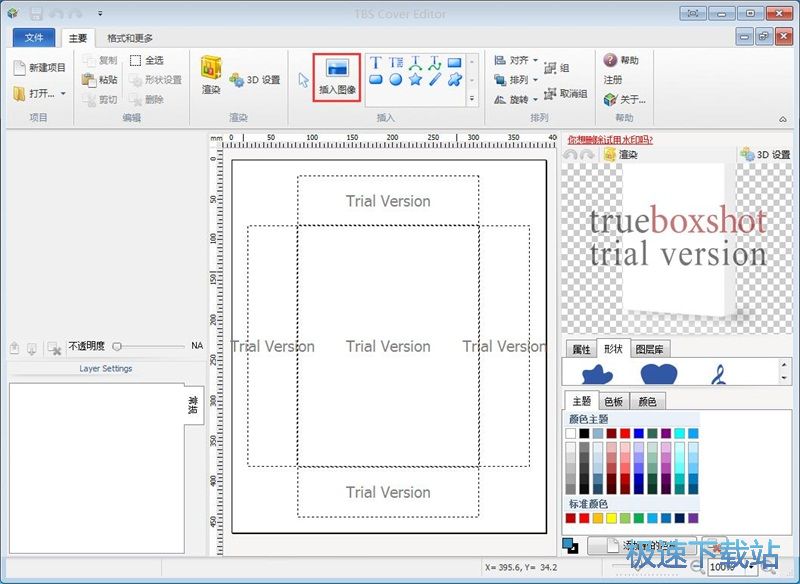Switch to the 图层库 panel tab
The image size is (800, 584).
click(650, 349)
